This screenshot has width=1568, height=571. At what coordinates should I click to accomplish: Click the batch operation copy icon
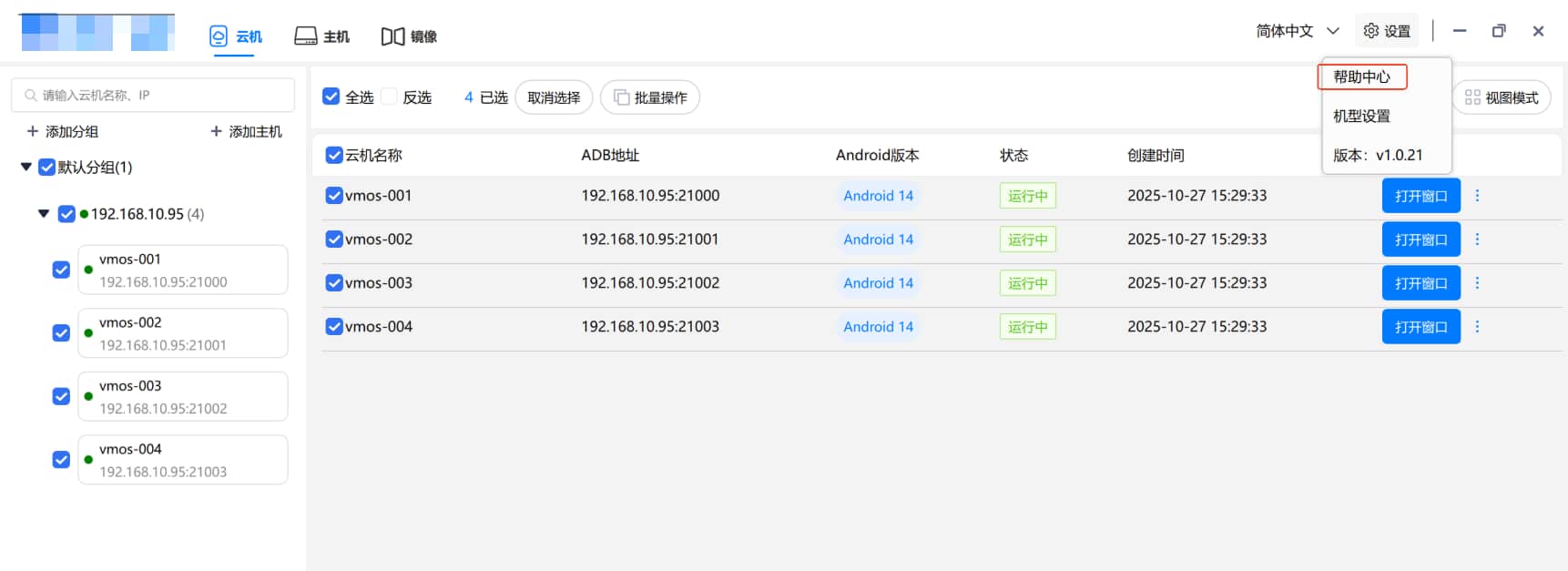[x=621, y=97]
